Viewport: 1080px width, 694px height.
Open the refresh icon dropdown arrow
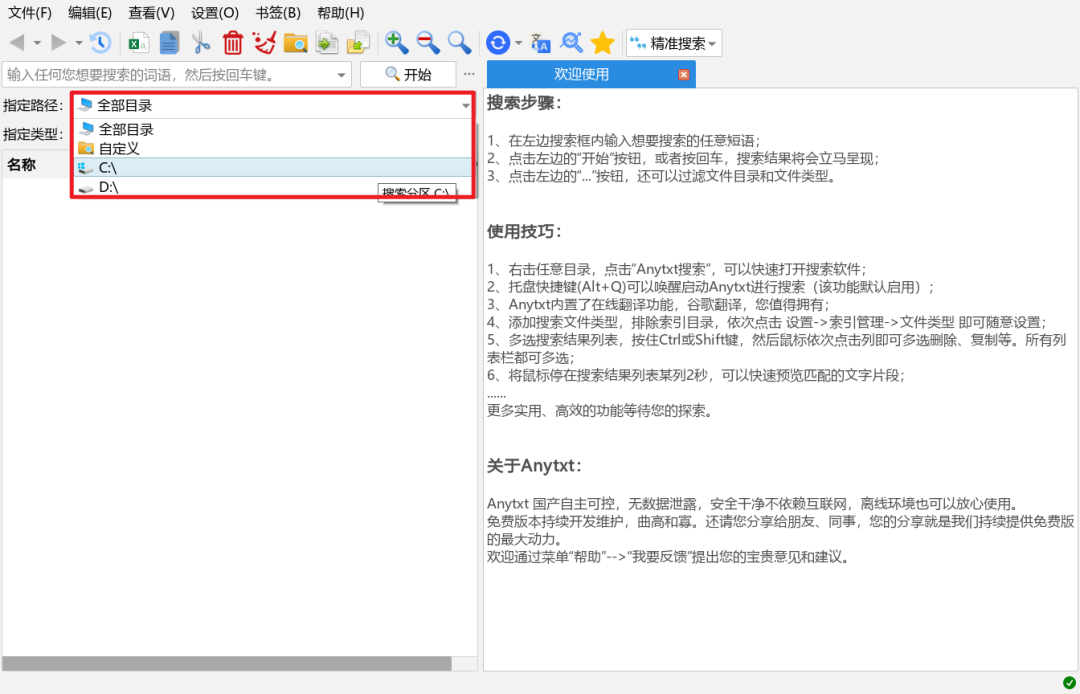click(x=518, y=43)
